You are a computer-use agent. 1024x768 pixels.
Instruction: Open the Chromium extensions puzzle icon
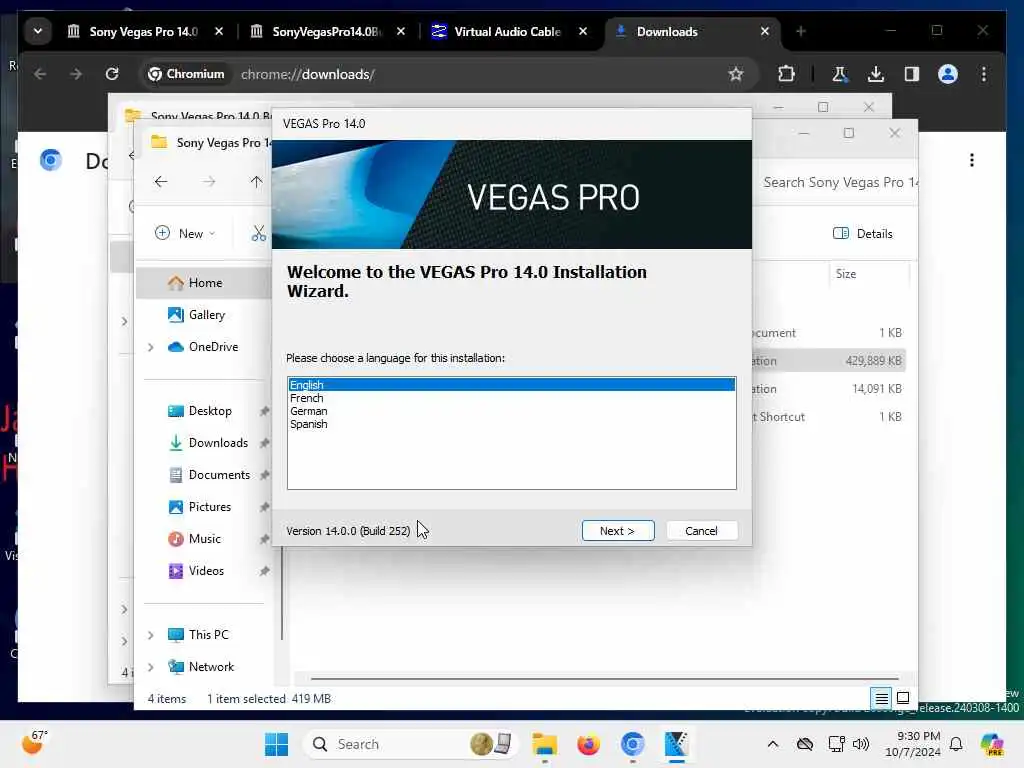[x=786, y=74]
